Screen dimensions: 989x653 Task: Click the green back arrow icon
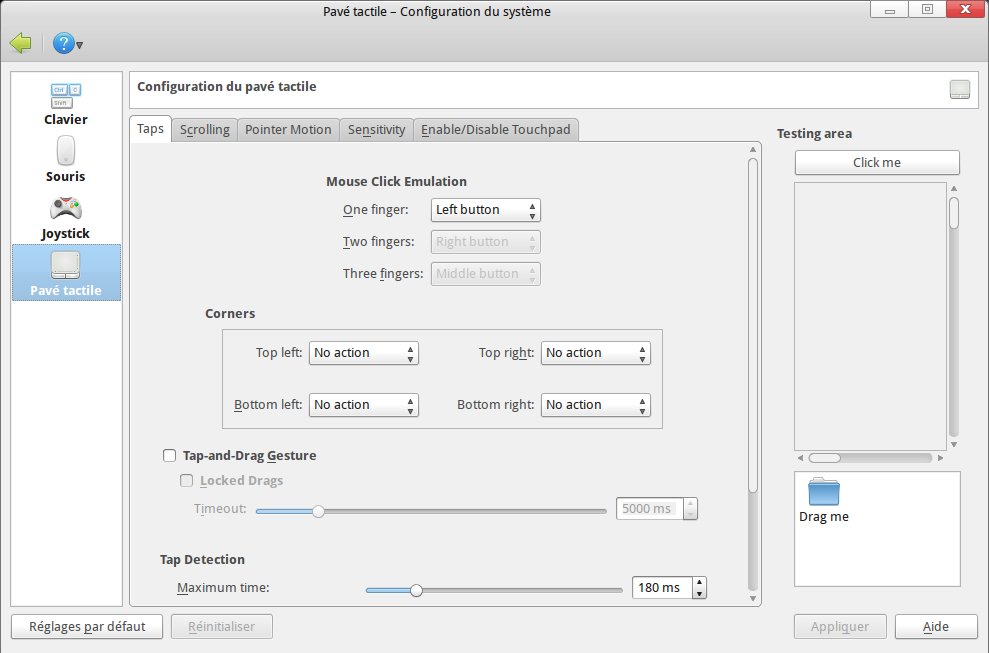click(21, 43)
